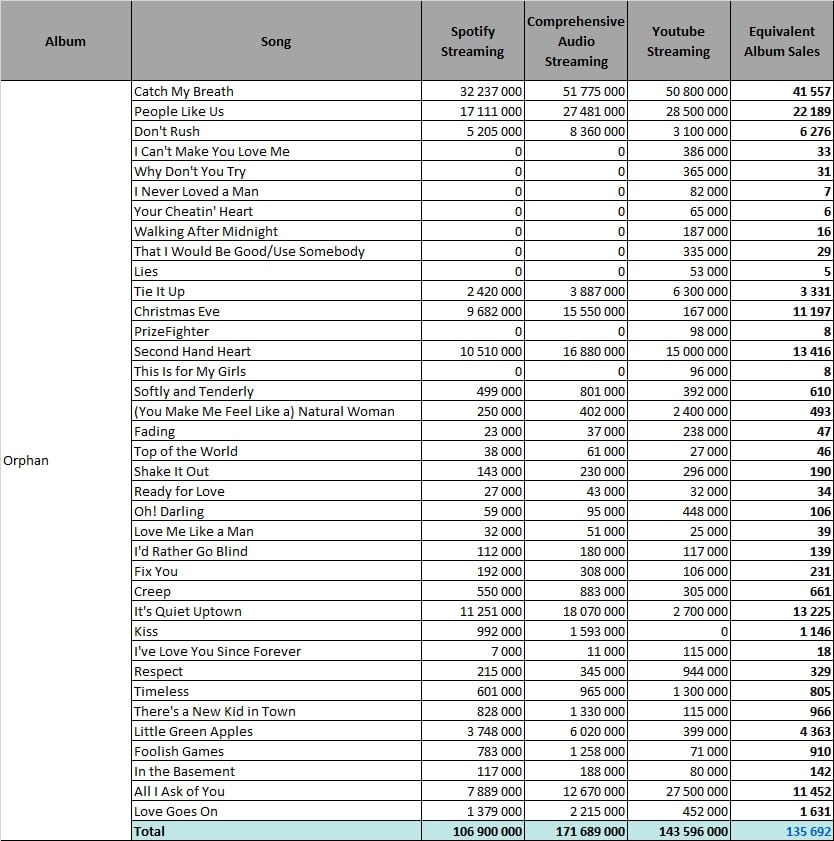Select the Shake It Out cell
The width and height of the screenshot is (834, 841).
click(276, 471)
